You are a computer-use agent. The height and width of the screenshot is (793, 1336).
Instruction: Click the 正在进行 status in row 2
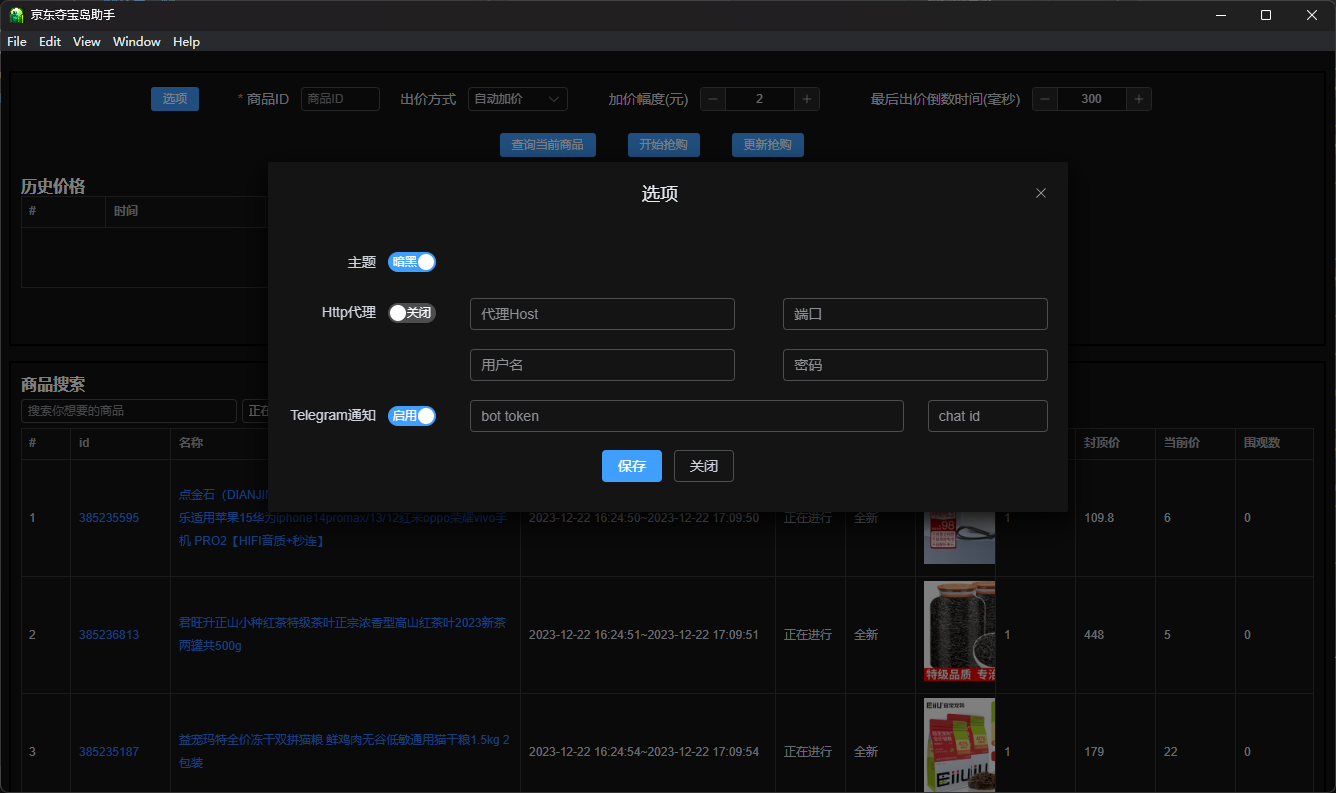tap(808, 635)
